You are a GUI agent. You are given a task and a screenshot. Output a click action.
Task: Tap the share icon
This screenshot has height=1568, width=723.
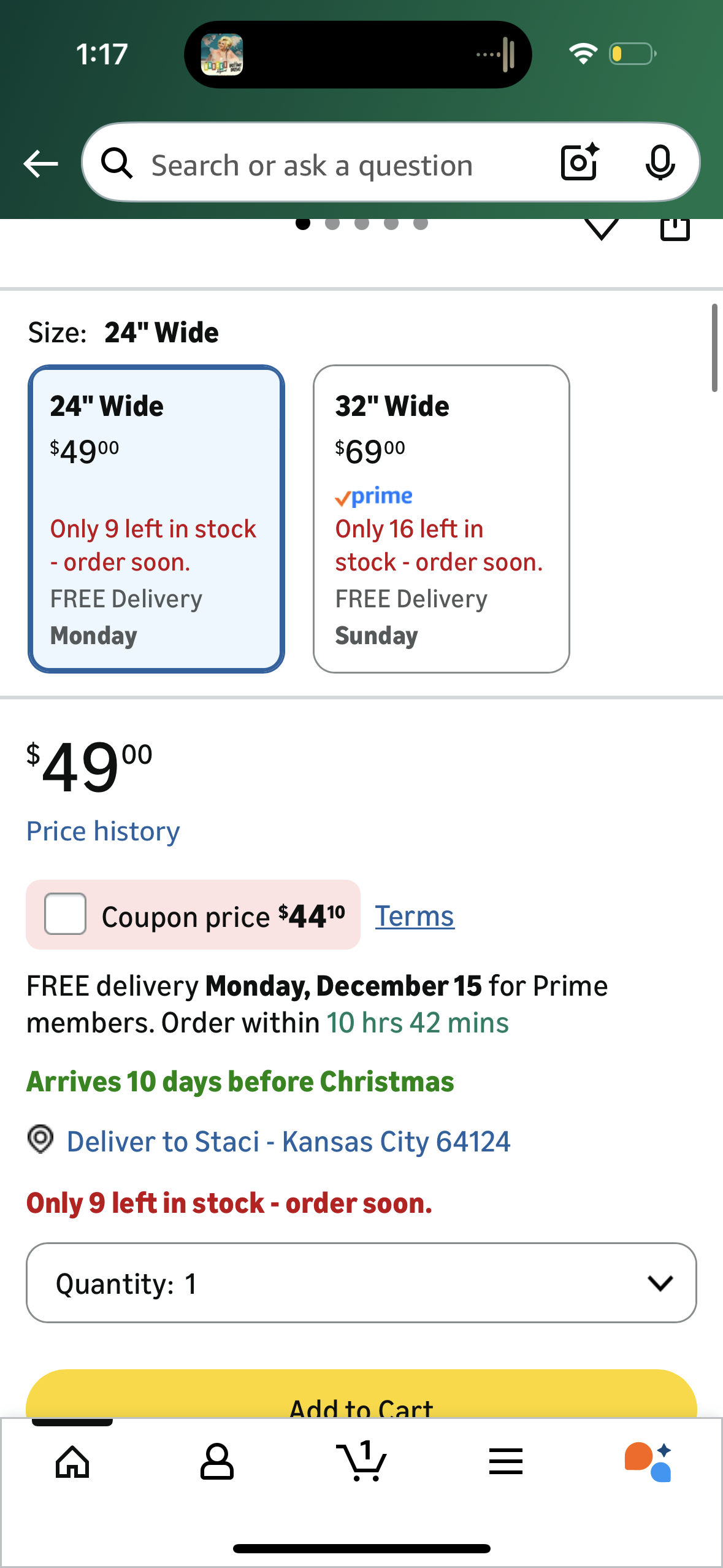[x=675, y=229]
